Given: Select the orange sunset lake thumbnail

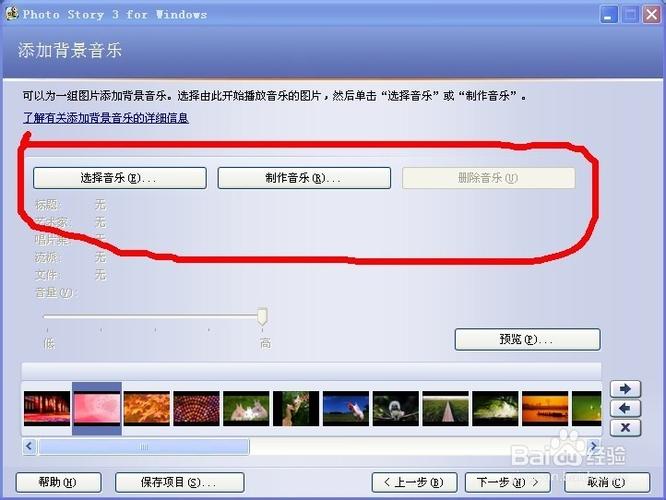Looking at the screenshot, I should (x=545, y=408).
